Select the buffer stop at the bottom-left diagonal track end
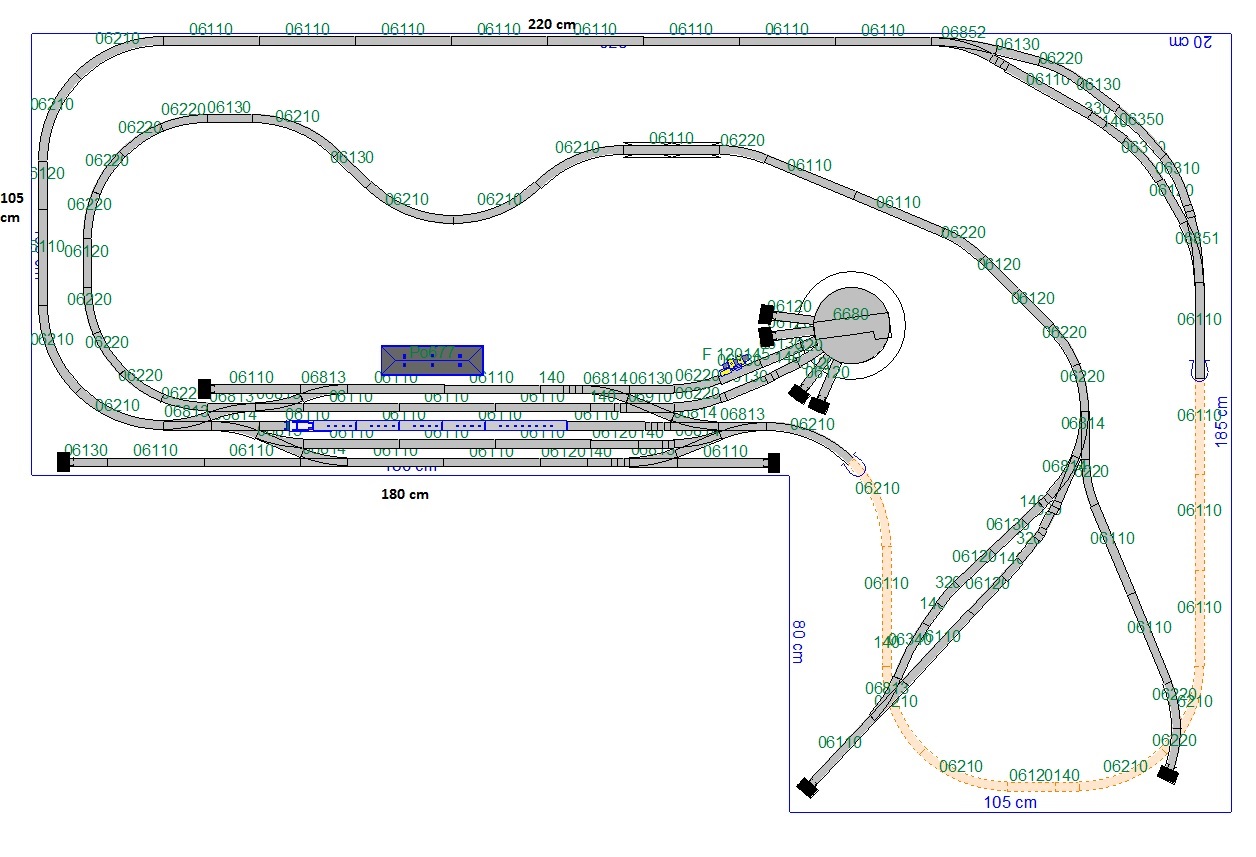Image resolution: width=1256 pixels, height=857 pixels. [x=807, y=788]
